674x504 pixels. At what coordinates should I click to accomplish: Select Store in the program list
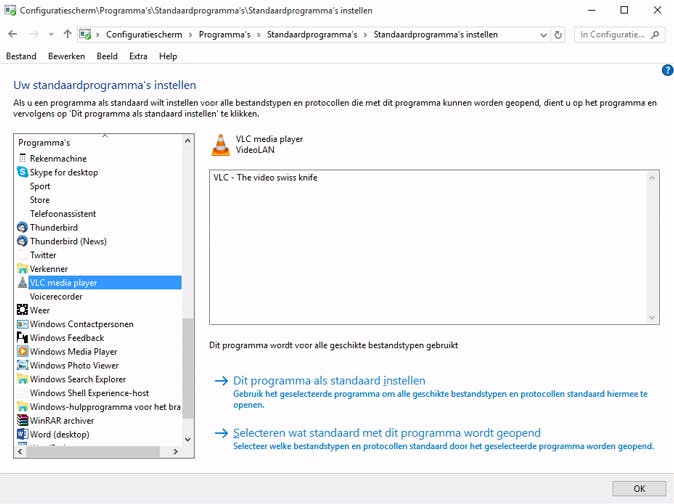click(40, 200)
